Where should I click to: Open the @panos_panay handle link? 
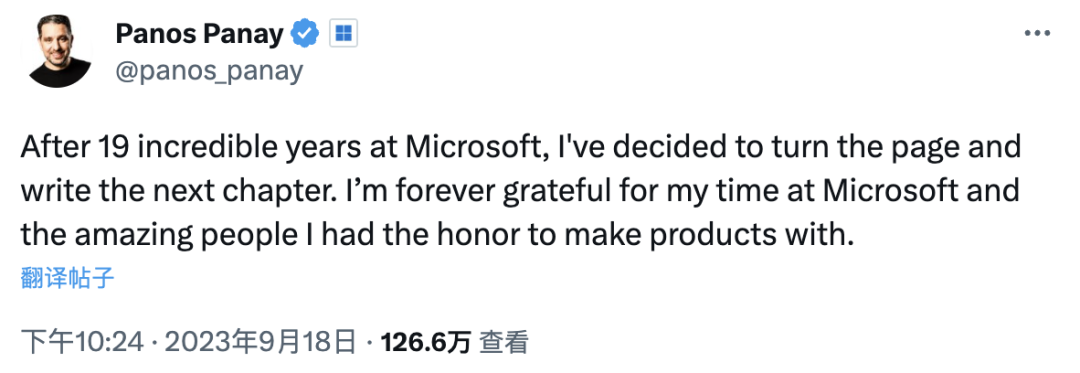click(209, 70)
